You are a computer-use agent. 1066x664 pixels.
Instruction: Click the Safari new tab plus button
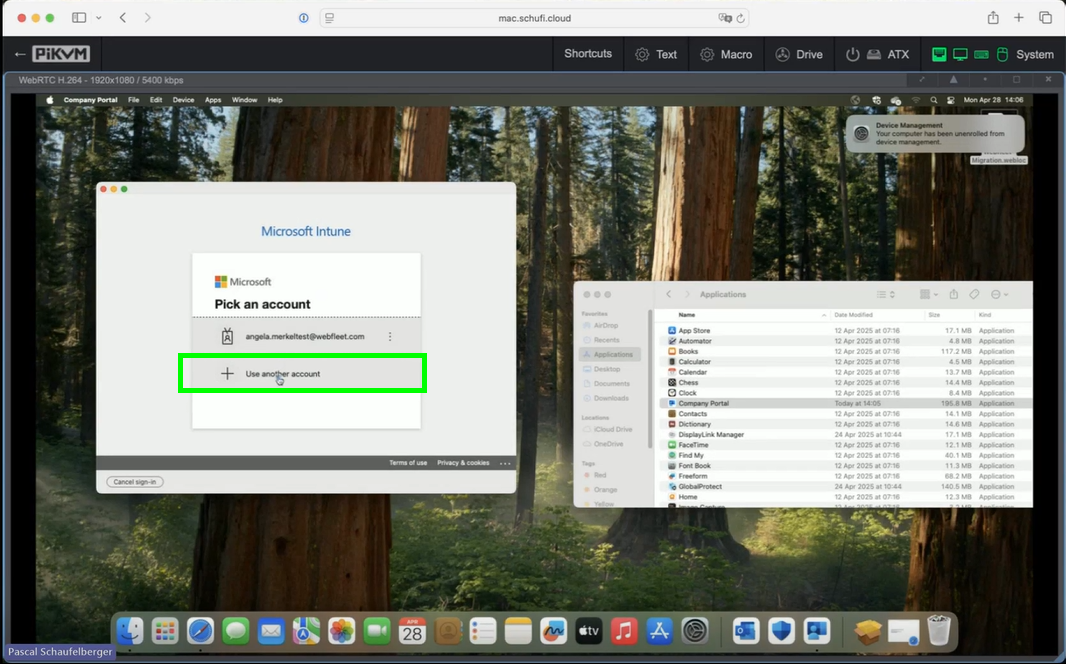[1018, 18]
